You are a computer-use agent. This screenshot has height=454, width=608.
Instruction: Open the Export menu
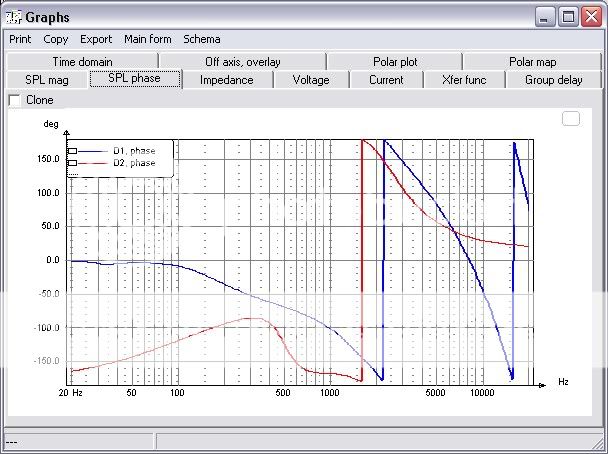coord(96,40)
